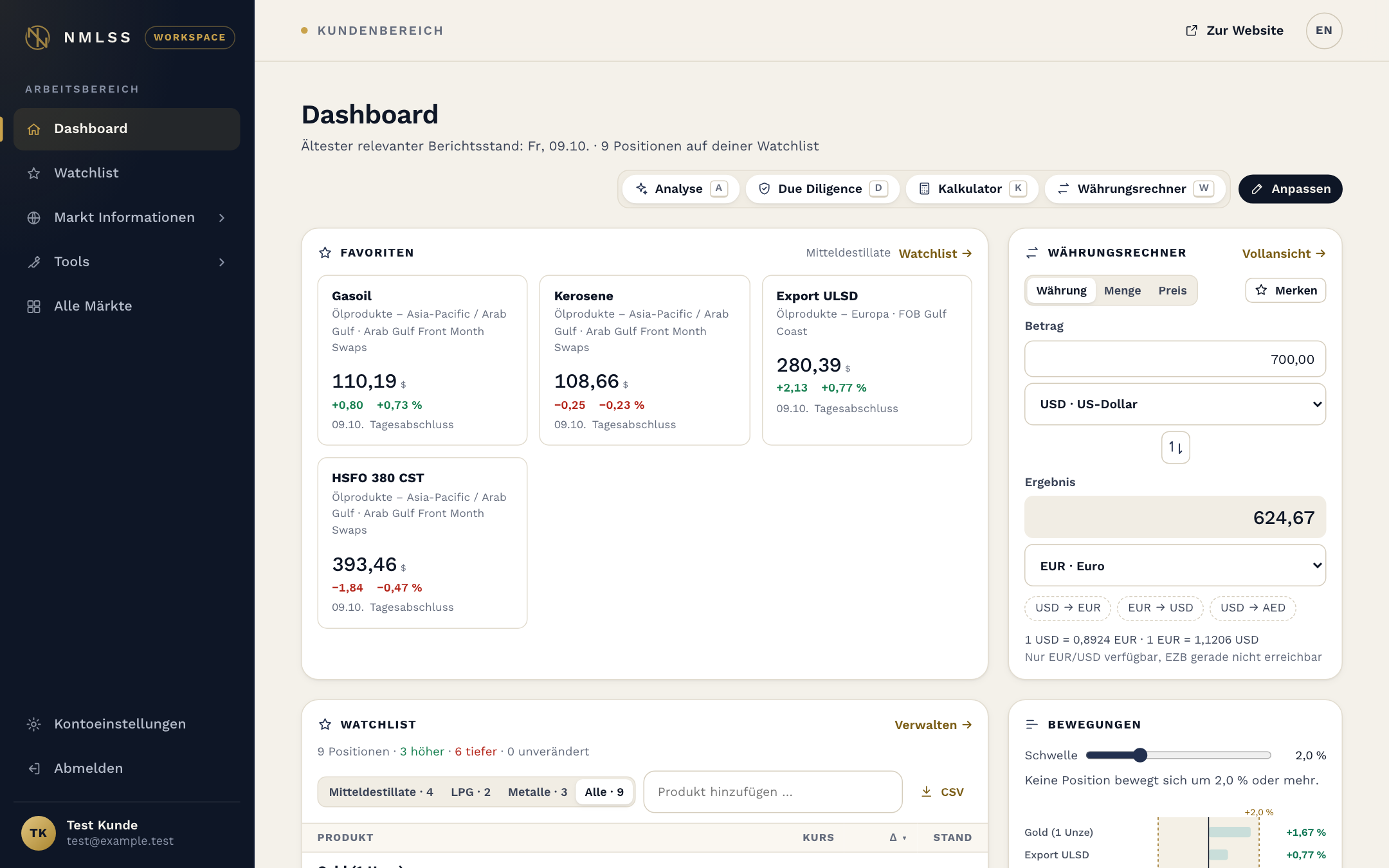This screenshot has height=868, width=1389.
Task: Filter watchlist by LPG · 2
Action: pyautogui.click(x=471, y=792)
